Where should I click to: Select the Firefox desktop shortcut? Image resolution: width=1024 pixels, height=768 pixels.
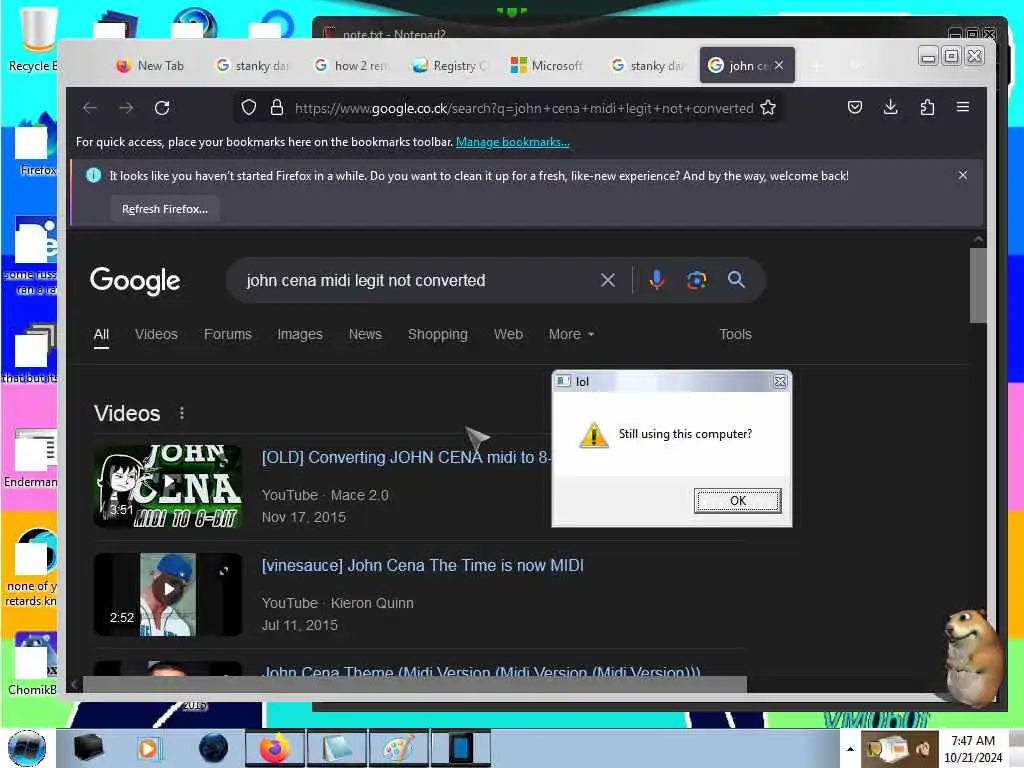click(34, 145)
